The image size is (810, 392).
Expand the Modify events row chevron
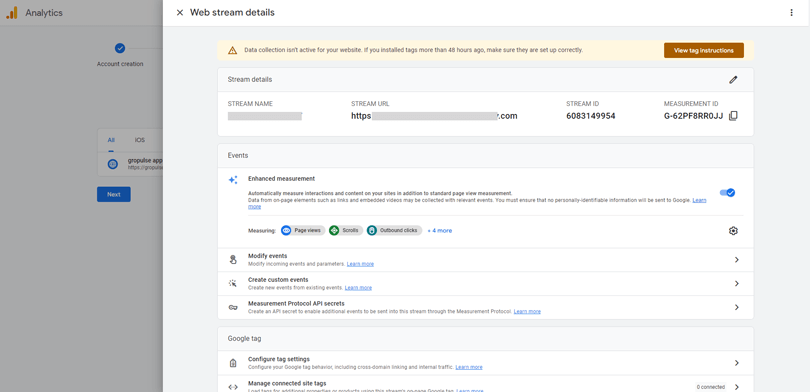[737, 260]
